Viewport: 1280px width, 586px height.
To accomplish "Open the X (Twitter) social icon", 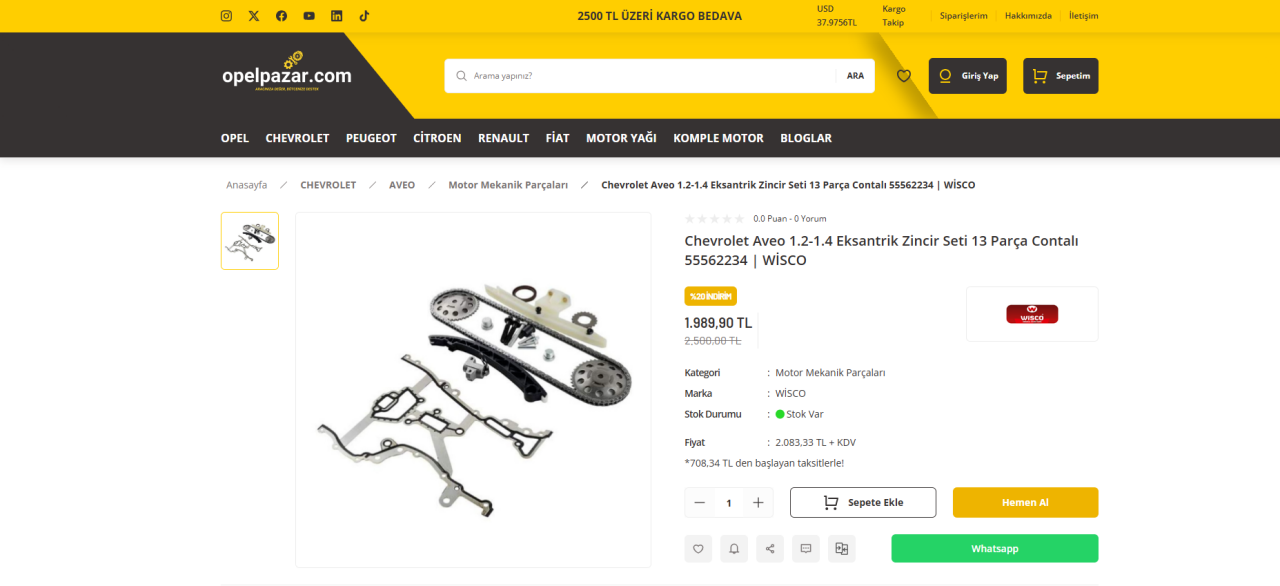I will tap(254, 16).
